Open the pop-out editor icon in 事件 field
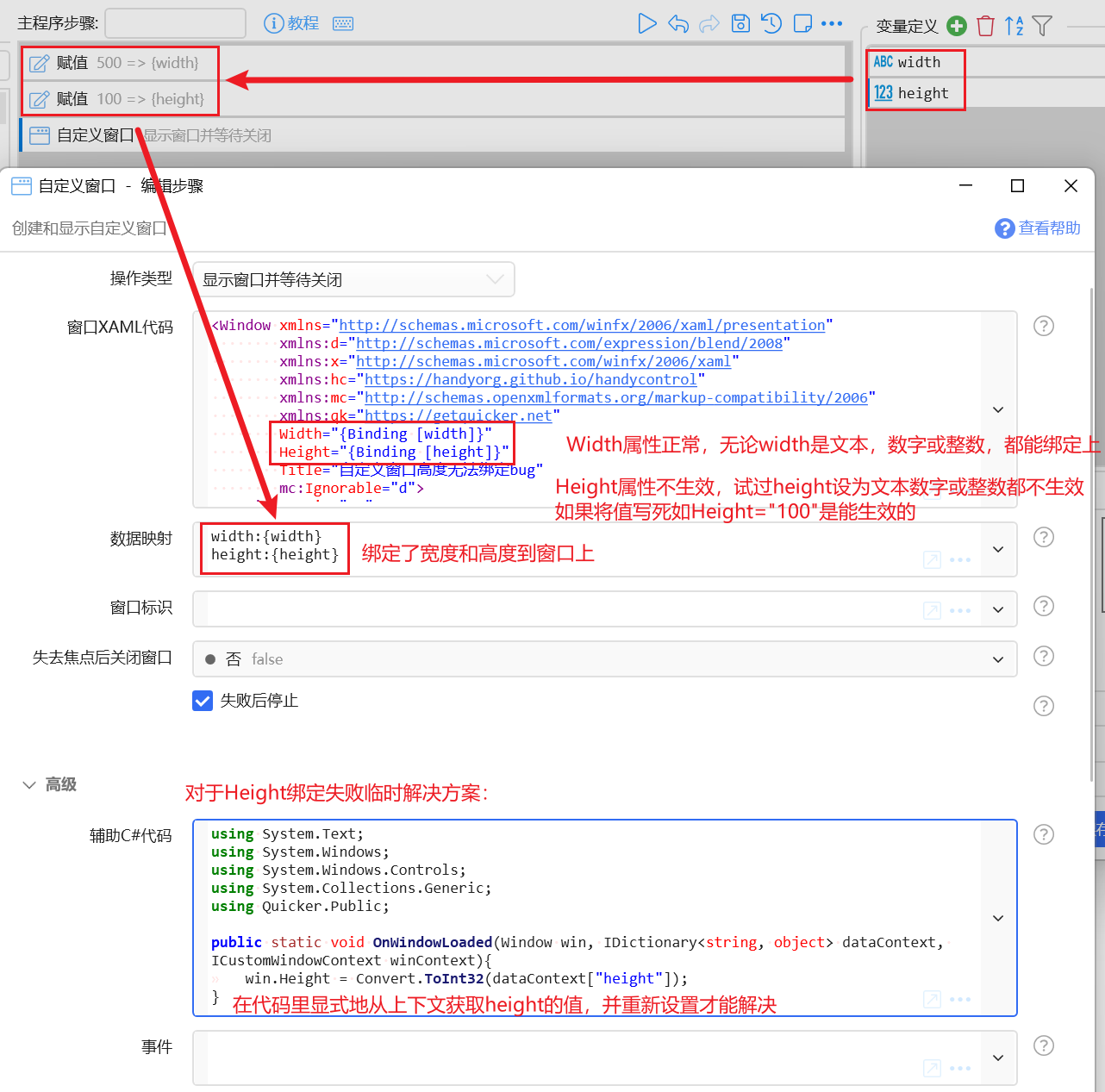Viewport: 1105px width, 1092px height. (x=932, y=1068)
